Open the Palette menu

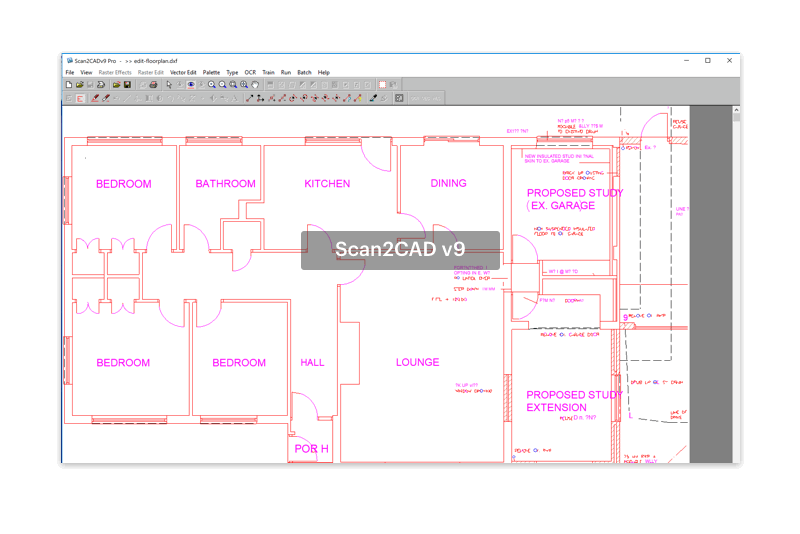coord(211,72)
